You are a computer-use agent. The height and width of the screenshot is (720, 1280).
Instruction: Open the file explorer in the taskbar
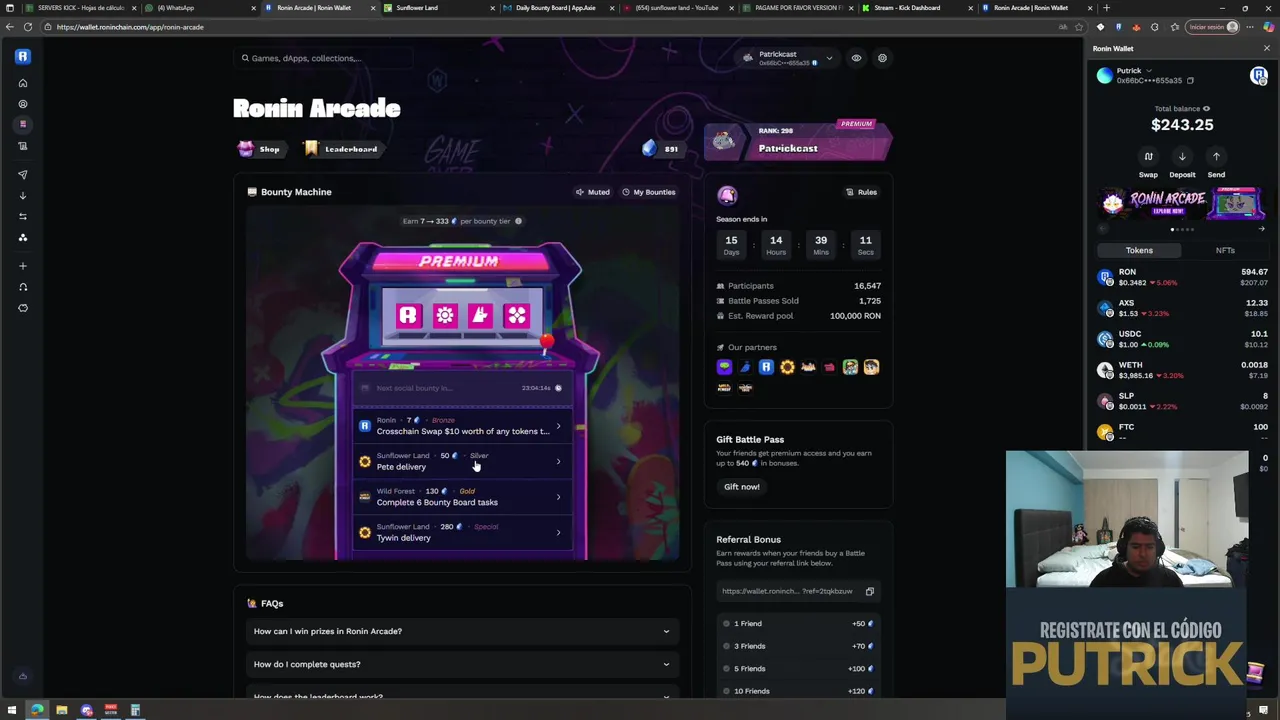[62, 710]
